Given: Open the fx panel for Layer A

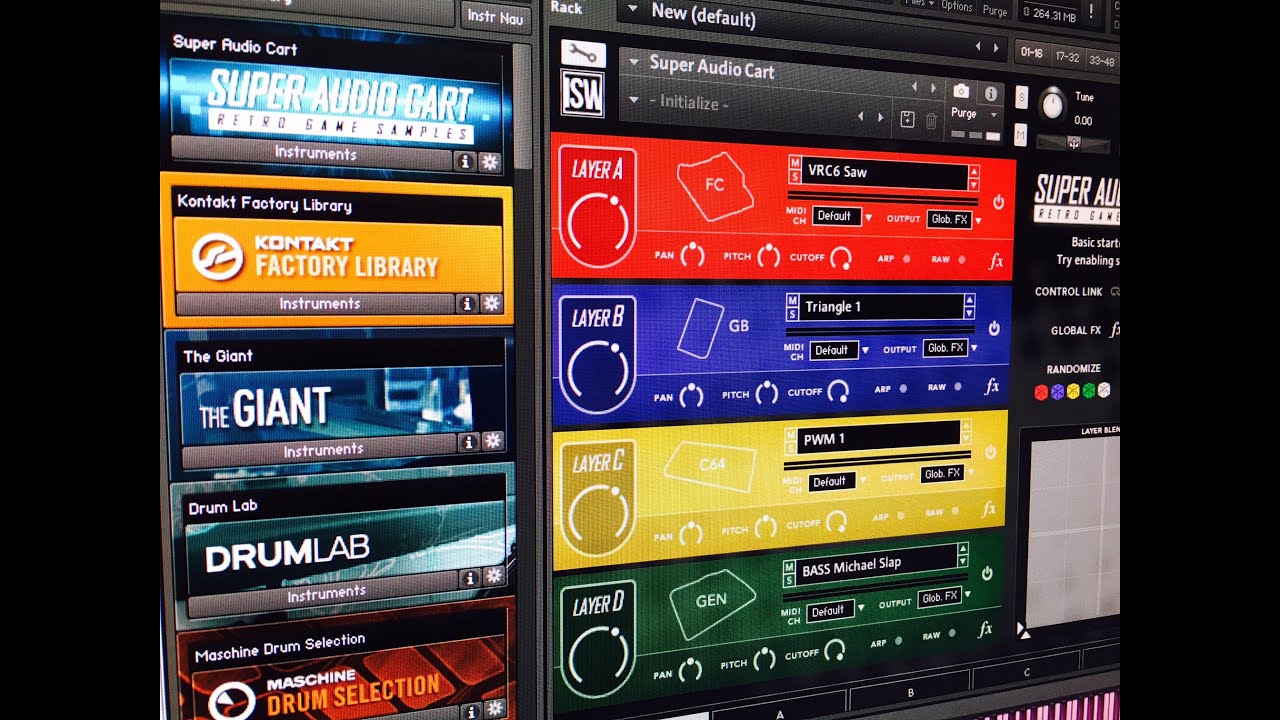Looking at the screenshot, I should pyautogui.click(x=996, y=261).
